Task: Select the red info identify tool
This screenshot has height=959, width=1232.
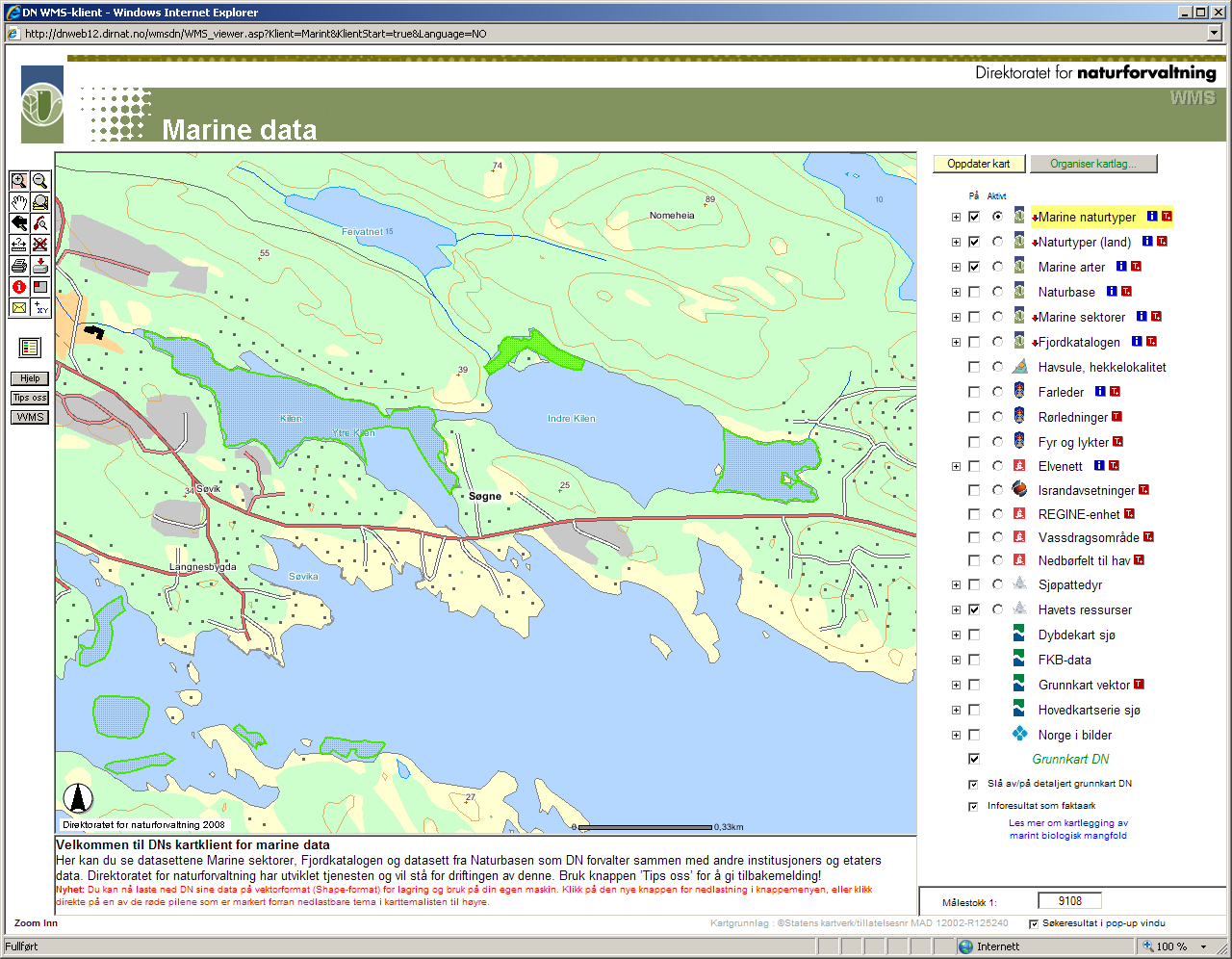Action: coord(19,286)
